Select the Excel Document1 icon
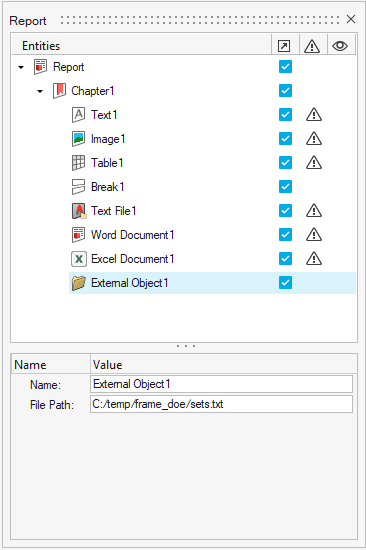 pyautogui.click(x=79, y=259)
